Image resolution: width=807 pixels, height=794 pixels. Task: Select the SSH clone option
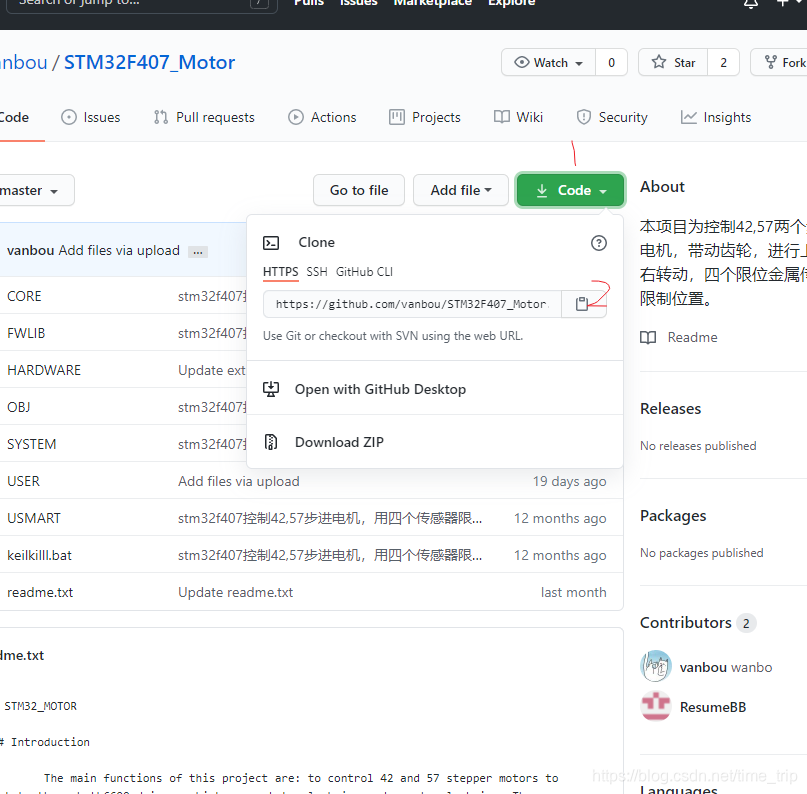[x=317, y=272]
